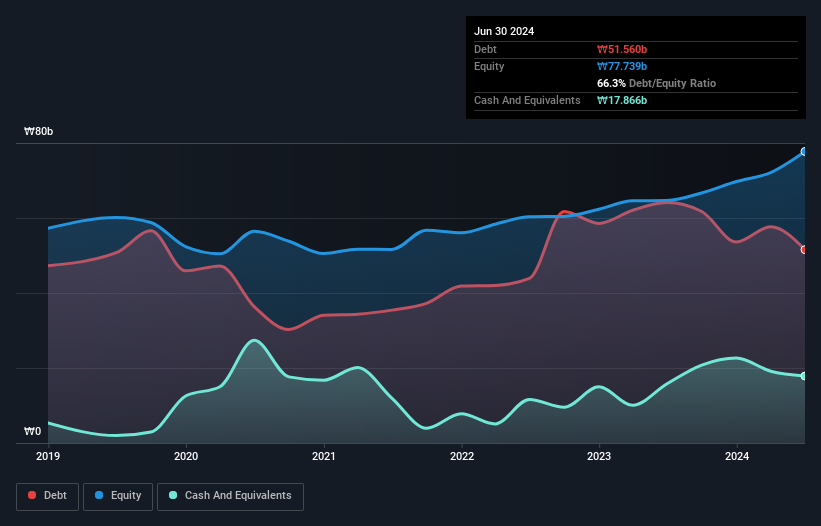821x526 pixels.
Task: Click the ₩80b y-axis label
Action: [x=38, y=131]
